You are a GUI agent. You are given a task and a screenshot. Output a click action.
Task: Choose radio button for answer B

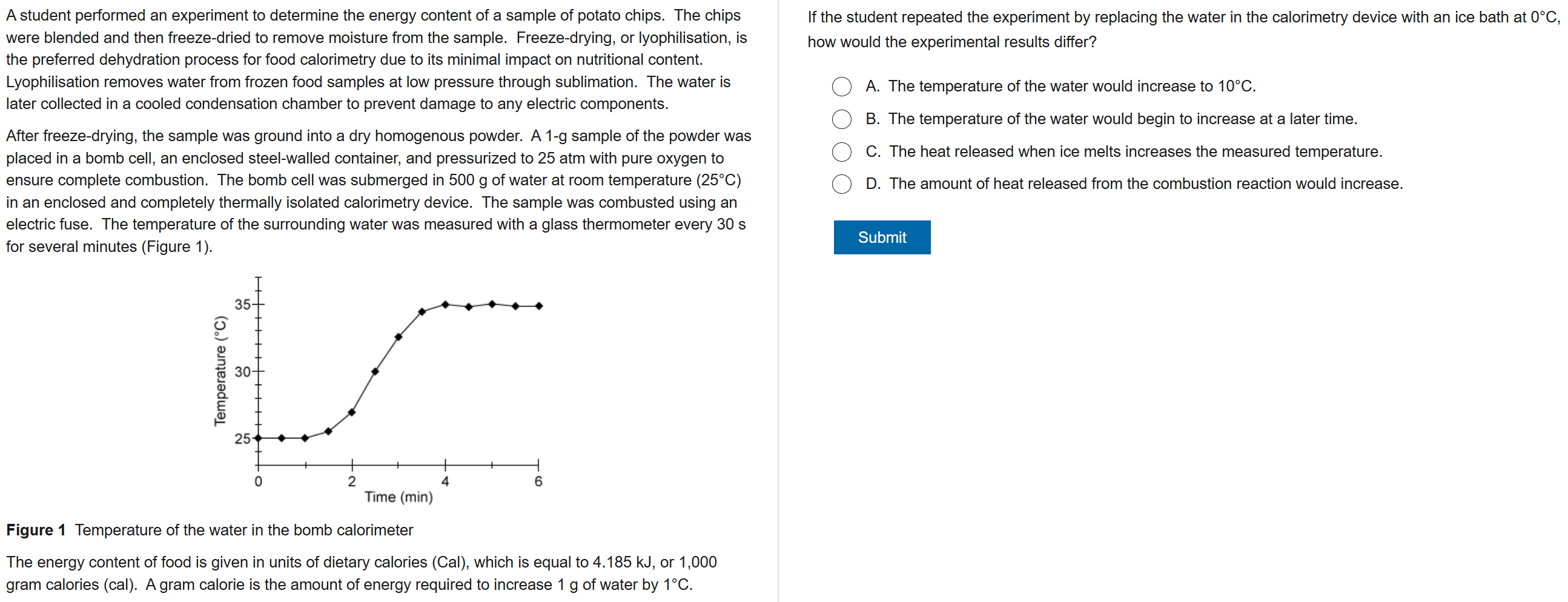841,119
